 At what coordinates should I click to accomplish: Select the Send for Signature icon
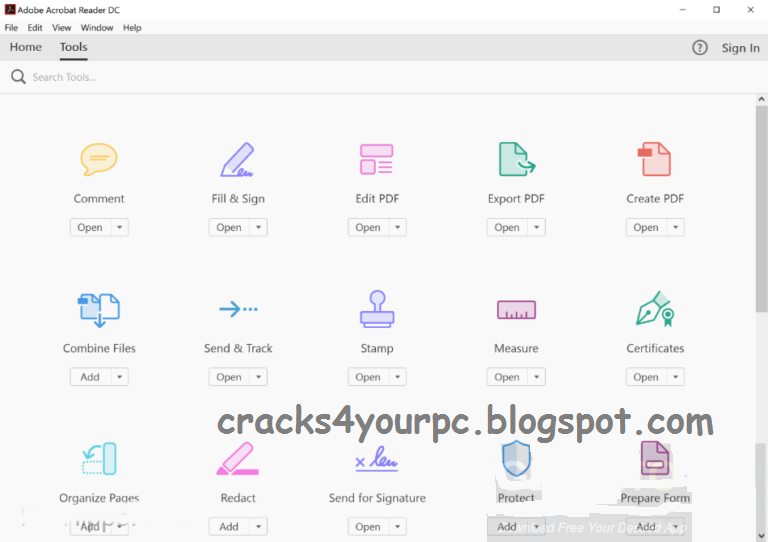(x=377, y=459)
